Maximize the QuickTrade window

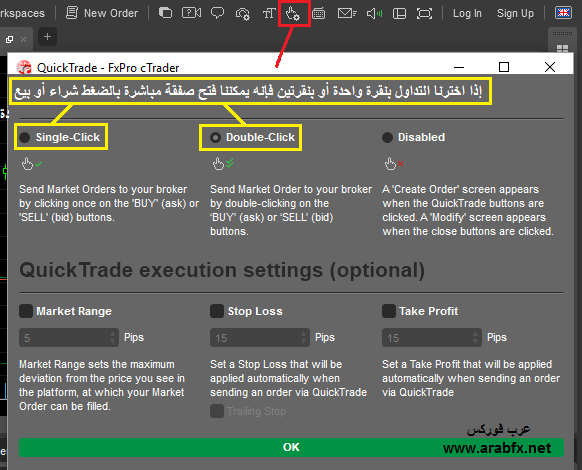[x=504, y=67]
